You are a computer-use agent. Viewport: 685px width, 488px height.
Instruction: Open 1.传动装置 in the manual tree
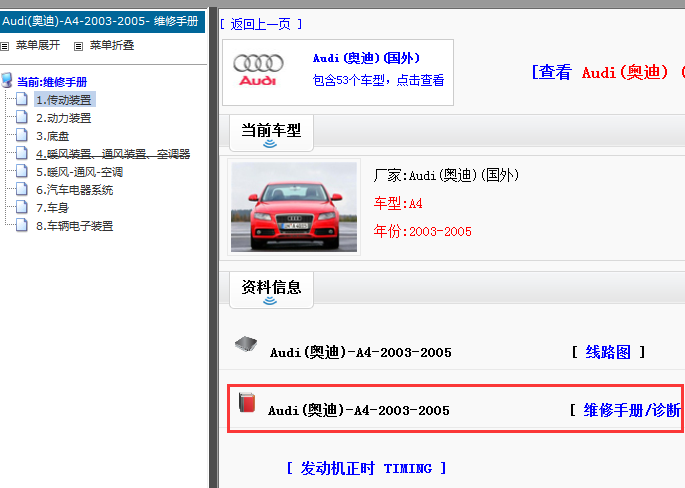[64, 100]
